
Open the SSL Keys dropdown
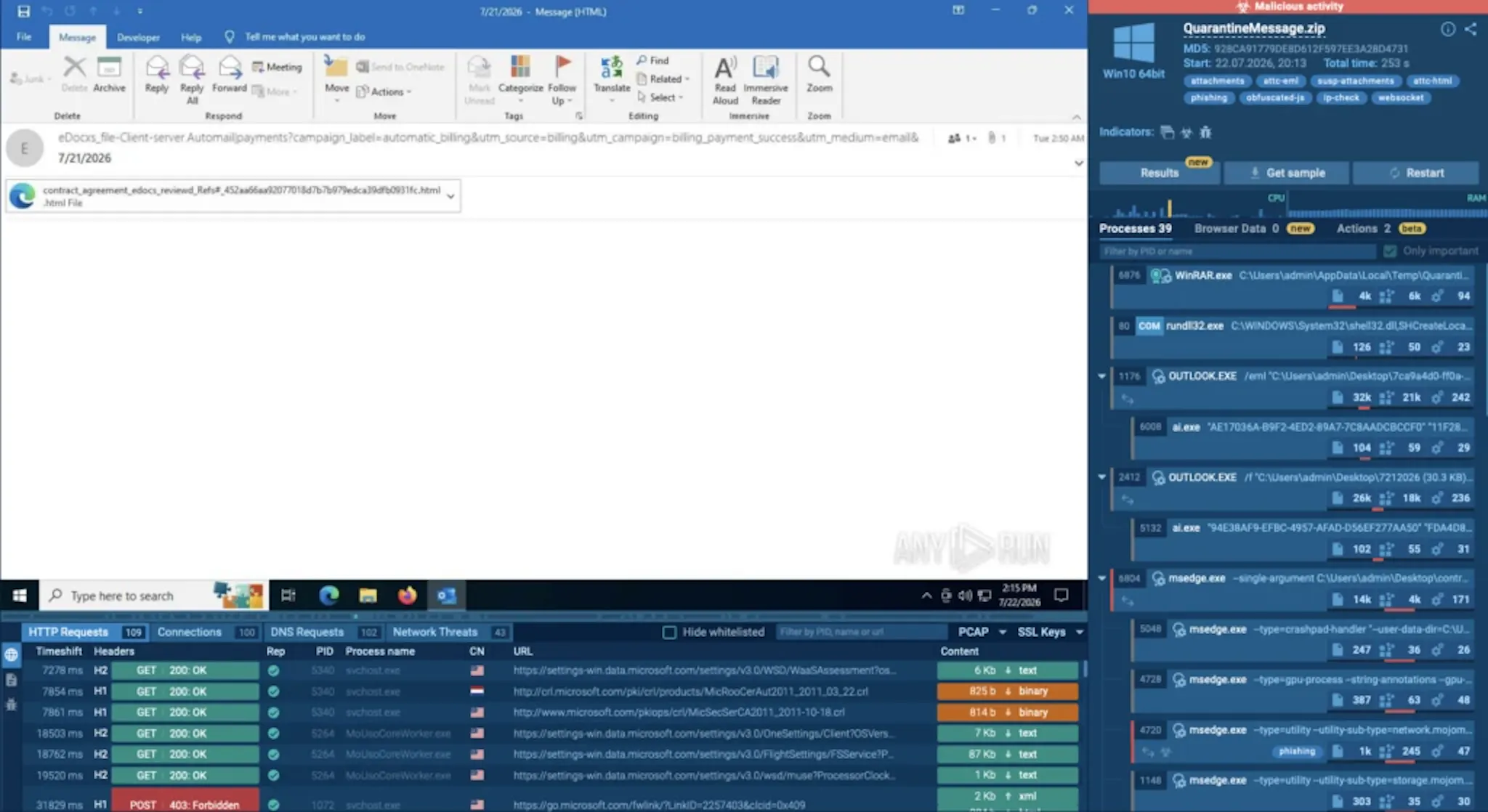pyautogui.click(x=1050, y=632)
